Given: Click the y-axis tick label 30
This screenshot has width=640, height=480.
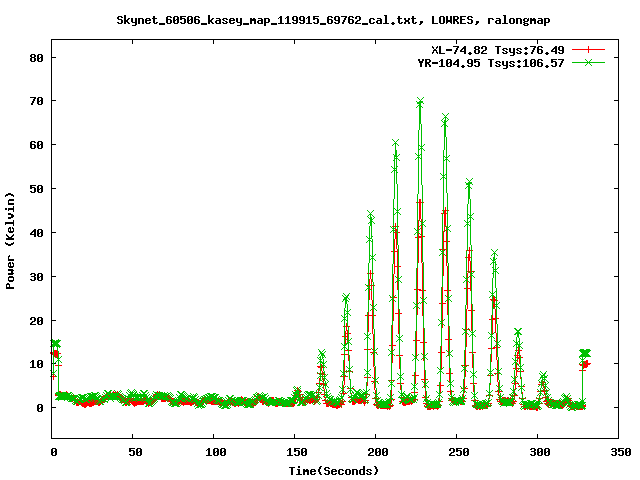Looking at the screenshot, I should click(x=37, y=277).
